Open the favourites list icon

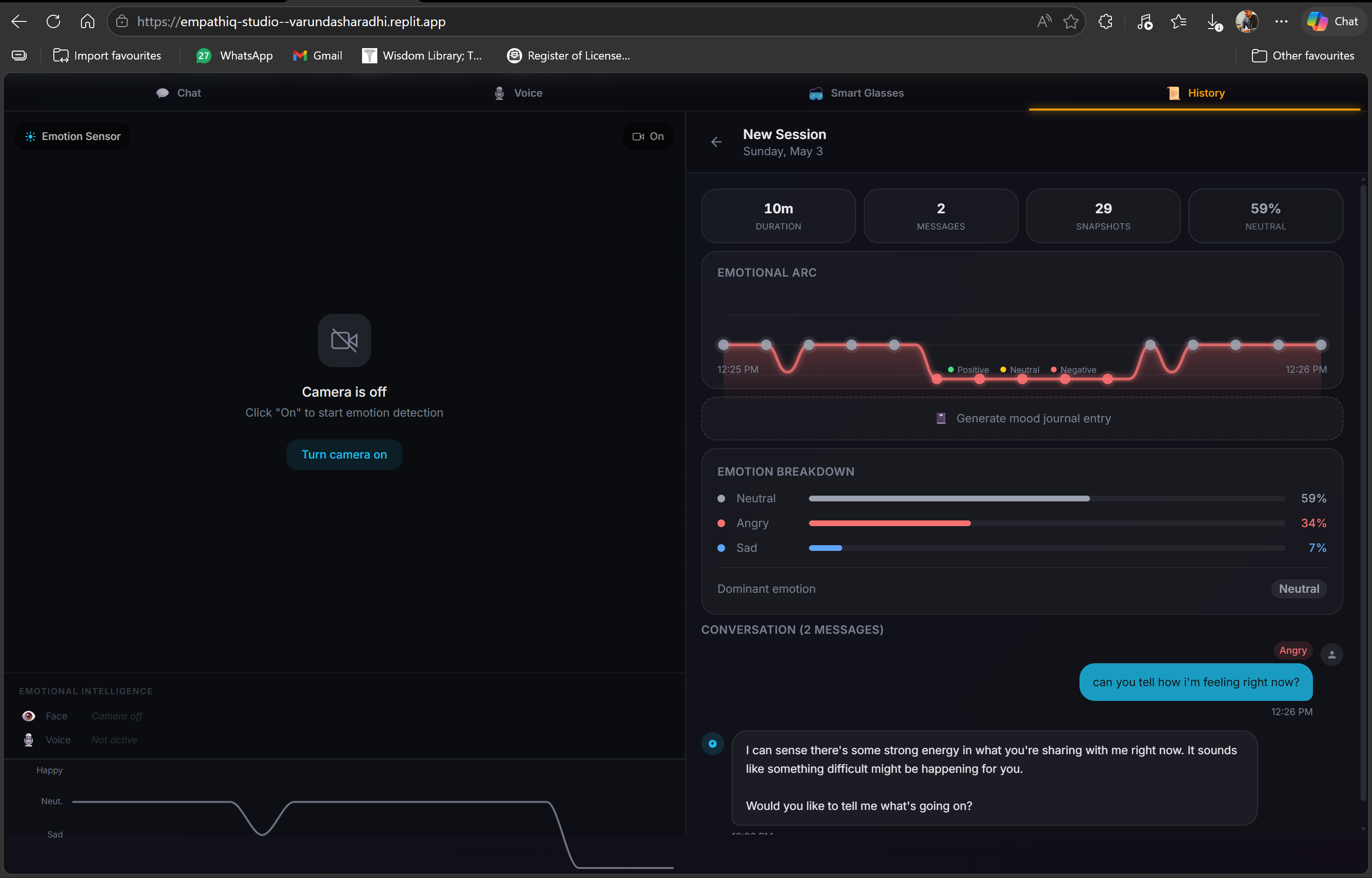click(1179, 22)
